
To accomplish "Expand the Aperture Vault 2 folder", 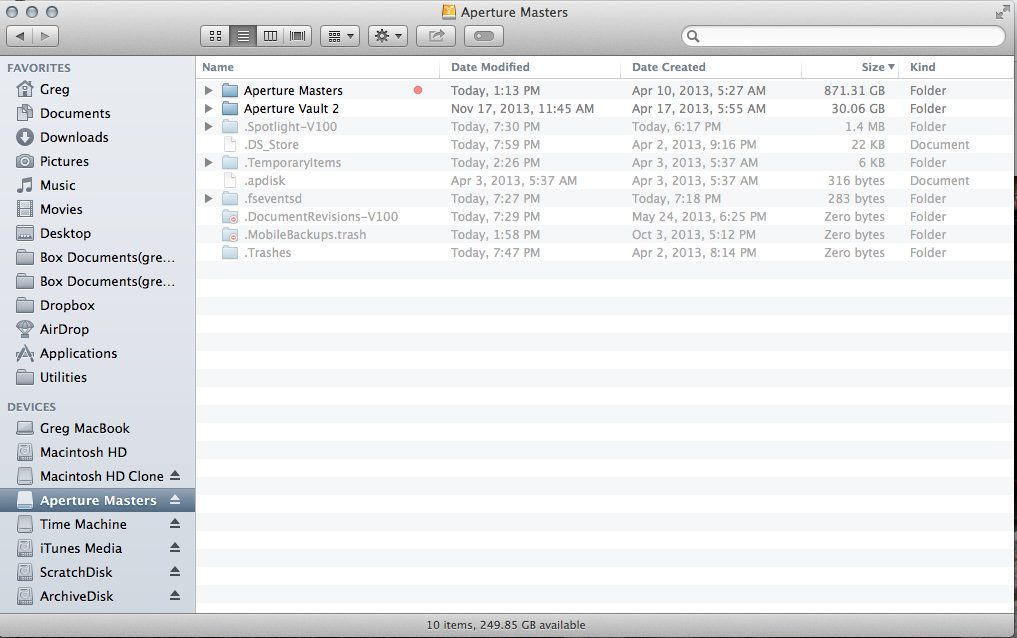I will tap(208, 109).
